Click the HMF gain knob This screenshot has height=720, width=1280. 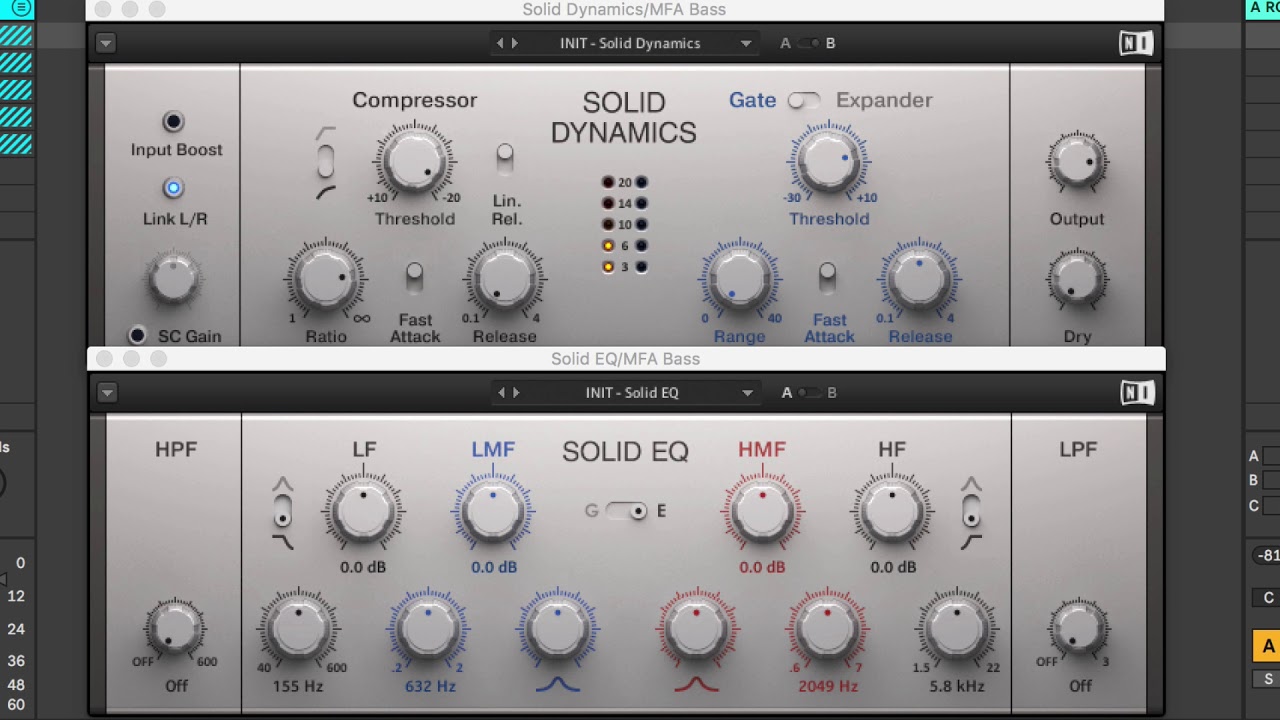(x=762, y=511)
